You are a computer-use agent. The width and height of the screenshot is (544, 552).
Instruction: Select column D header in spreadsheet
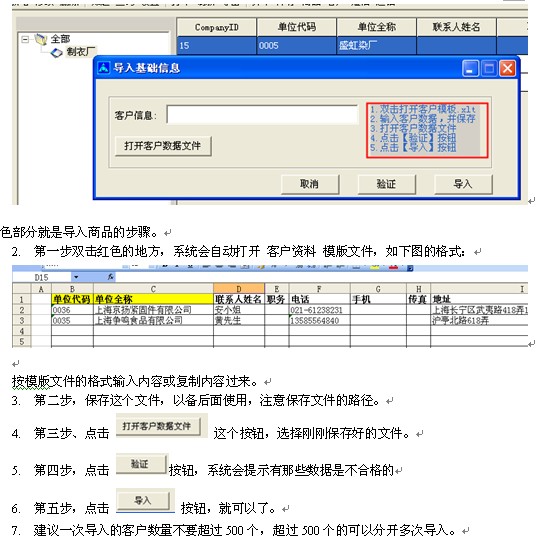pos(239,289)
